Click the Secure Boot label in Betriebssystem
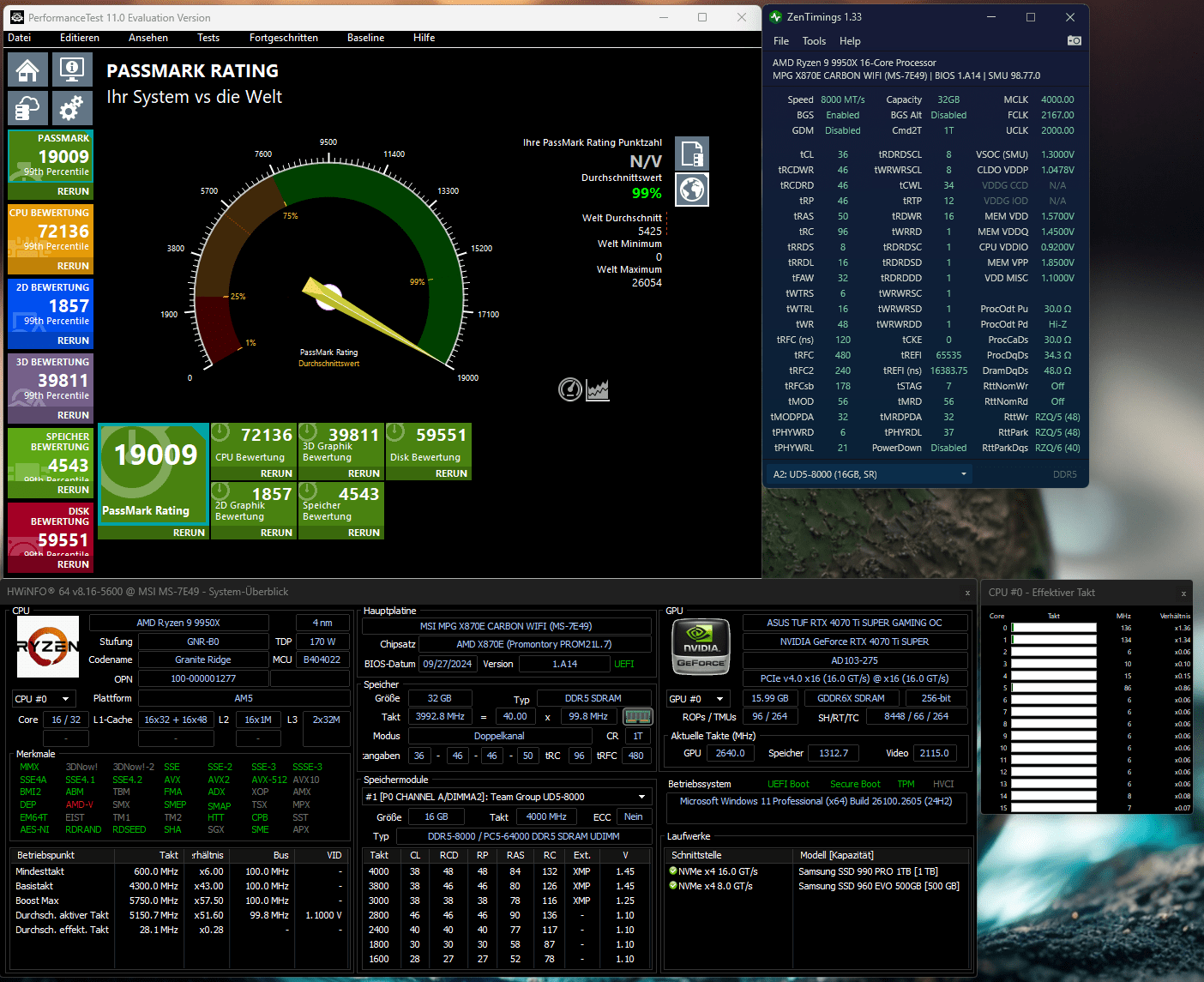This screenshot has width=1204, height=982. click(855, 784)
